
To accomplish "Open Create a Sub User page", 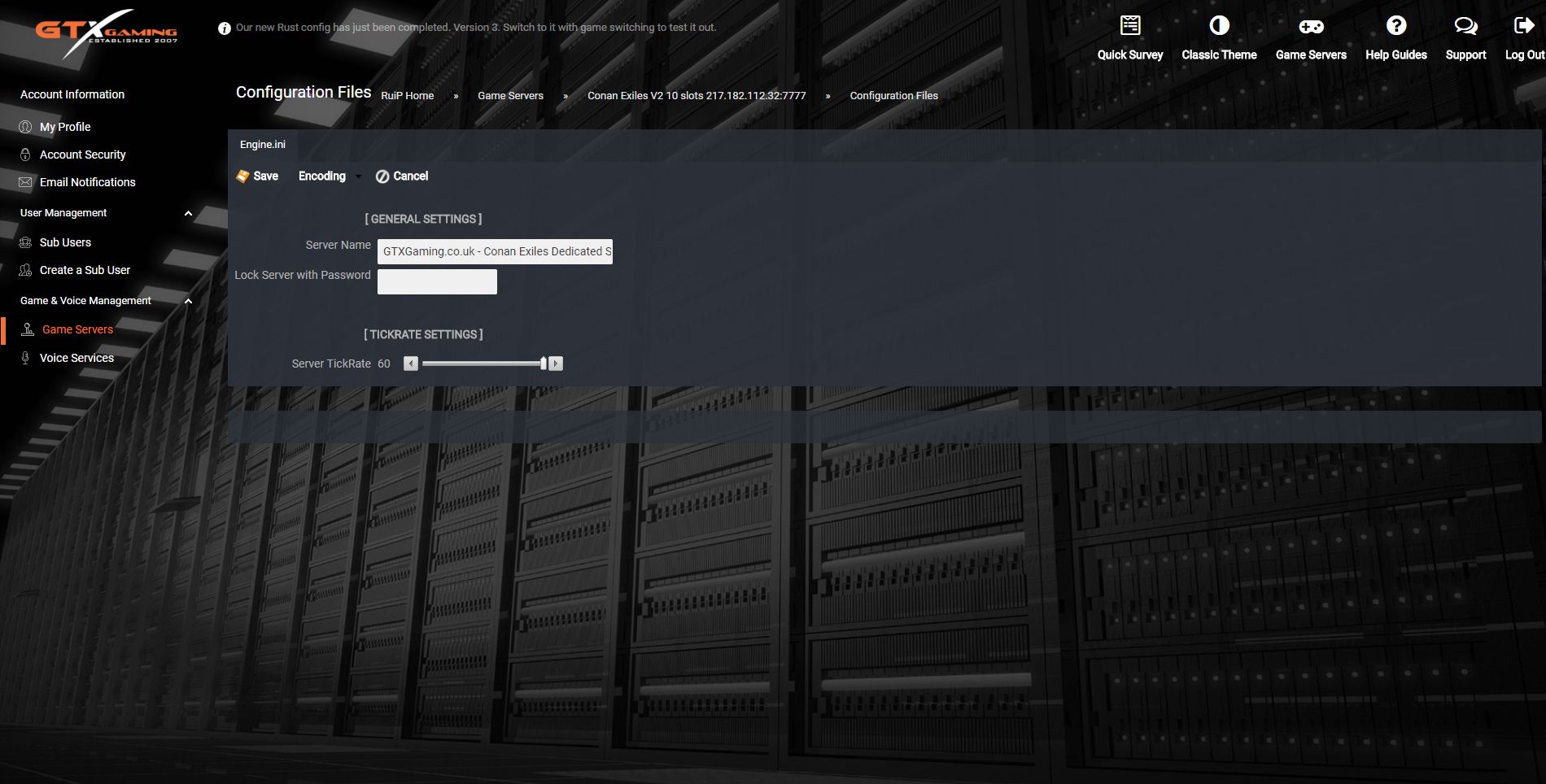I will (x=85, y=270).
